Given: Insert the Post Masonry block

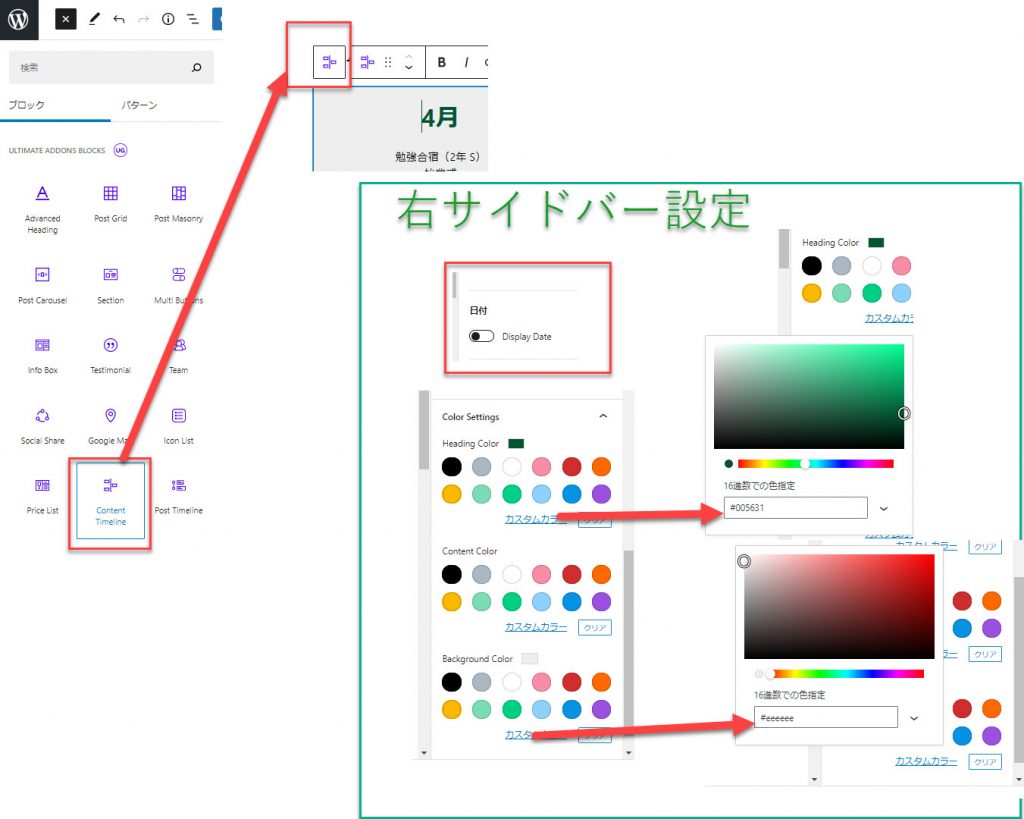Looking at the screenshot, I should pos(178,204).
